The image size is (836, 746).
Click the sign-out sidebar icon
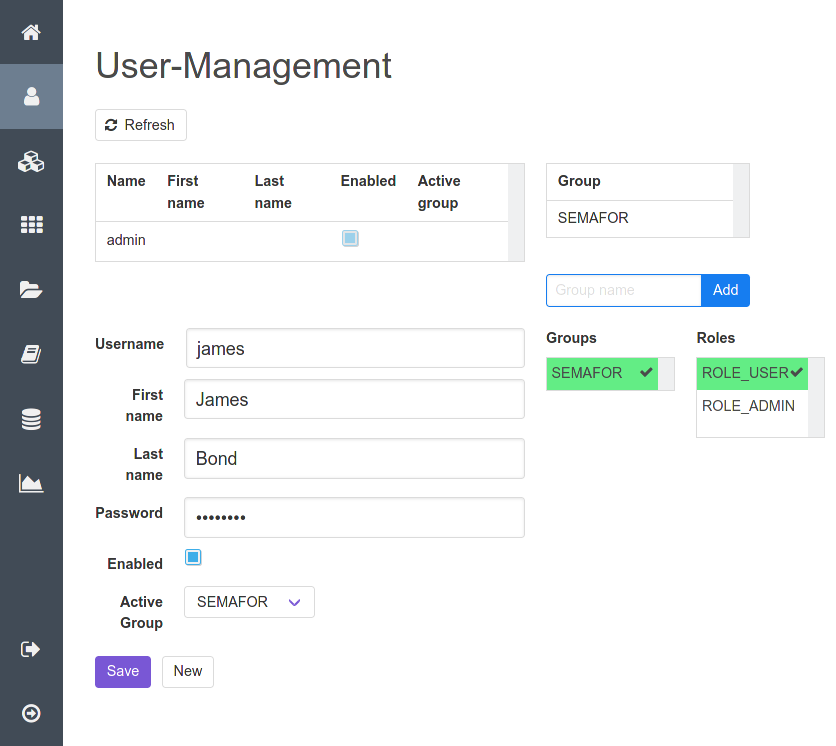(x=30, y=649)
